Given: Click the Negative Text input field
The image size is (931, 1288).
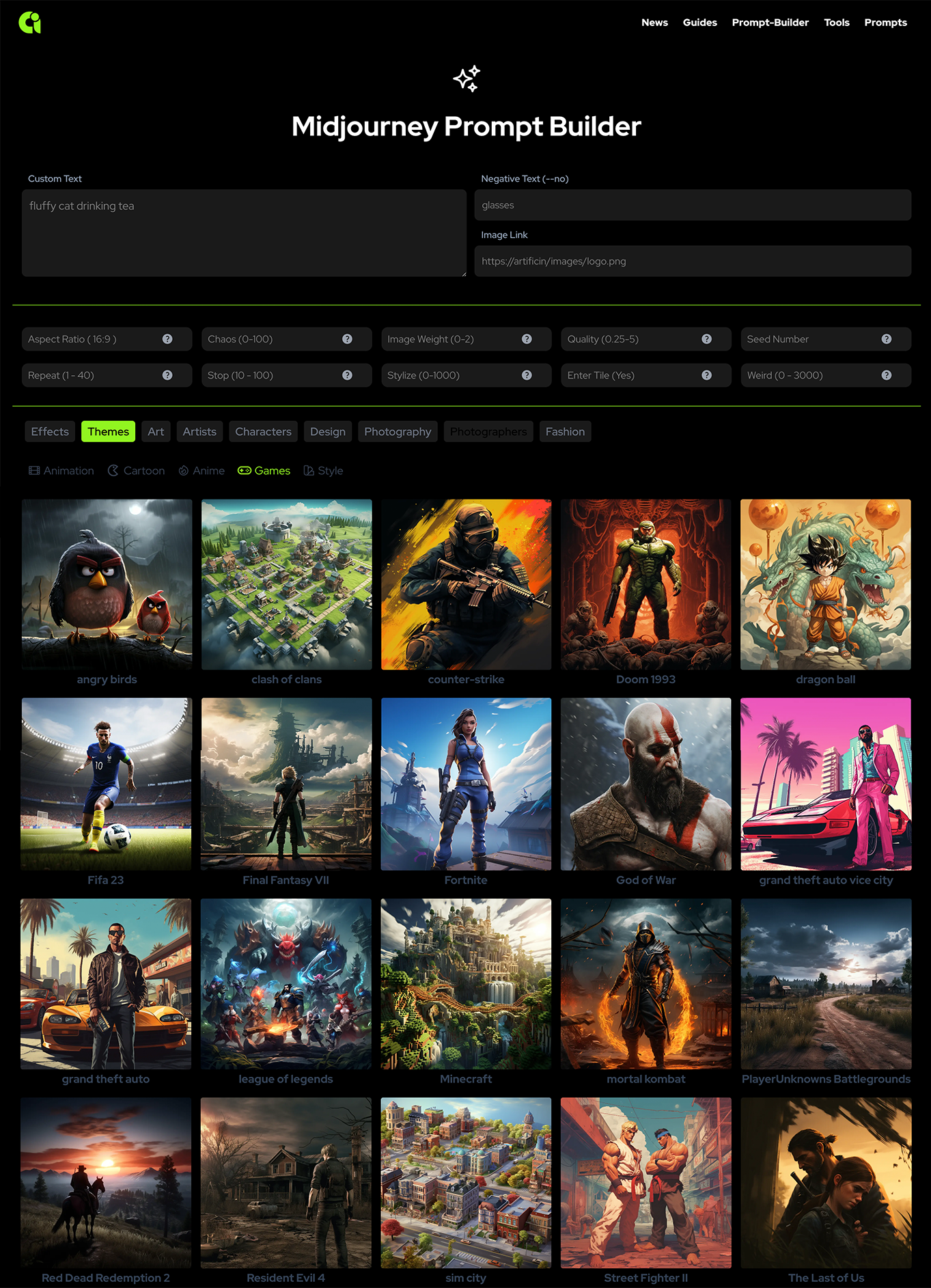Looking at the screenshot, I should [693, 205].
